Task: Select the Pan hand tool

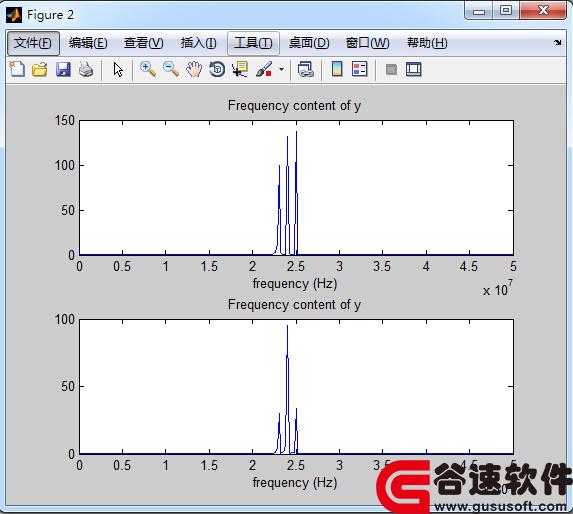Action: [194, 69]
